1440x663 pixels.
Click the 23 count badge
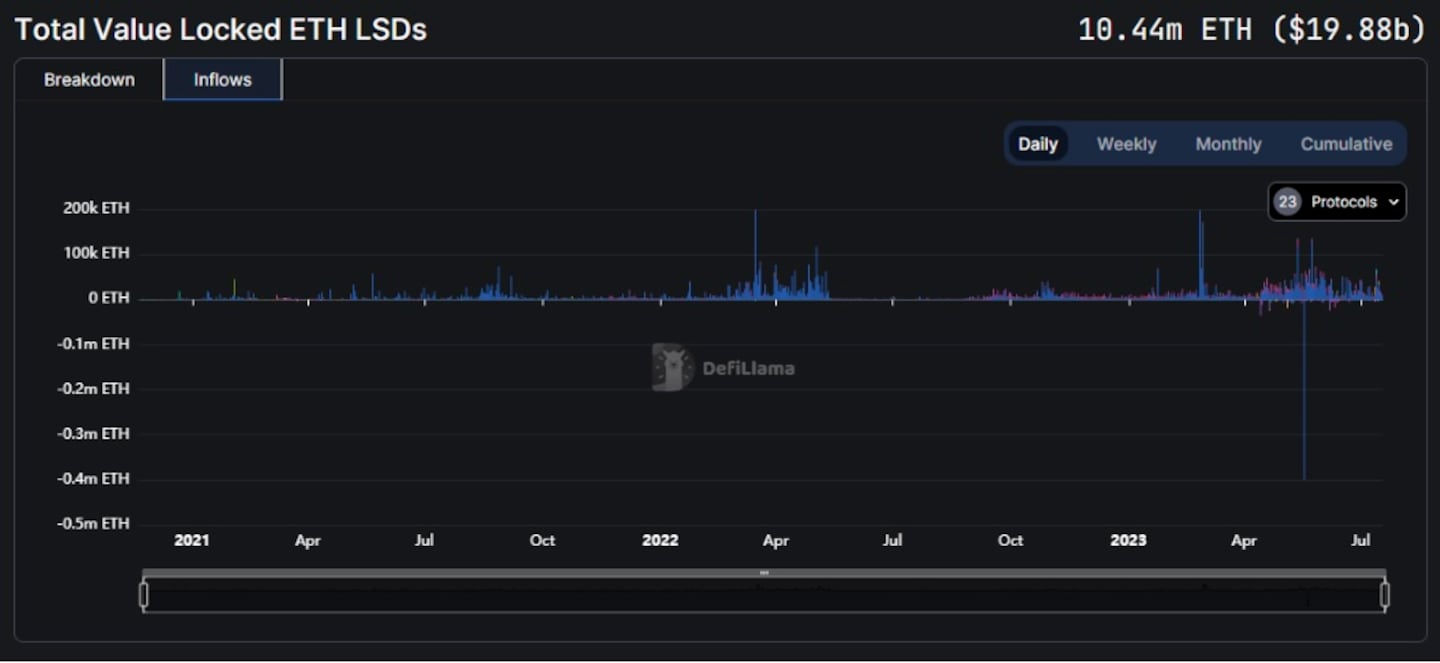(1287, 202)
